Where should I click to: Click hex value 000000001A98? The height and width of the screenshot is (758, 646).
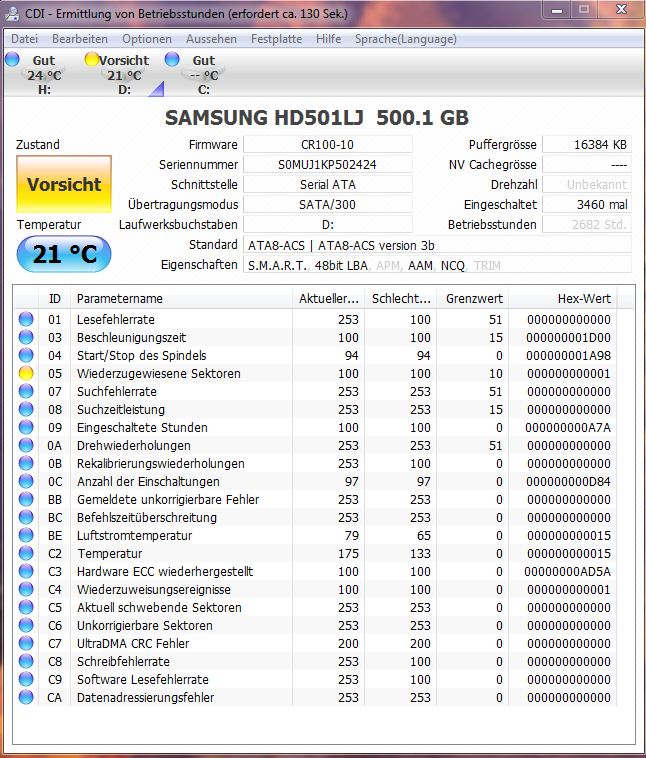569,355
